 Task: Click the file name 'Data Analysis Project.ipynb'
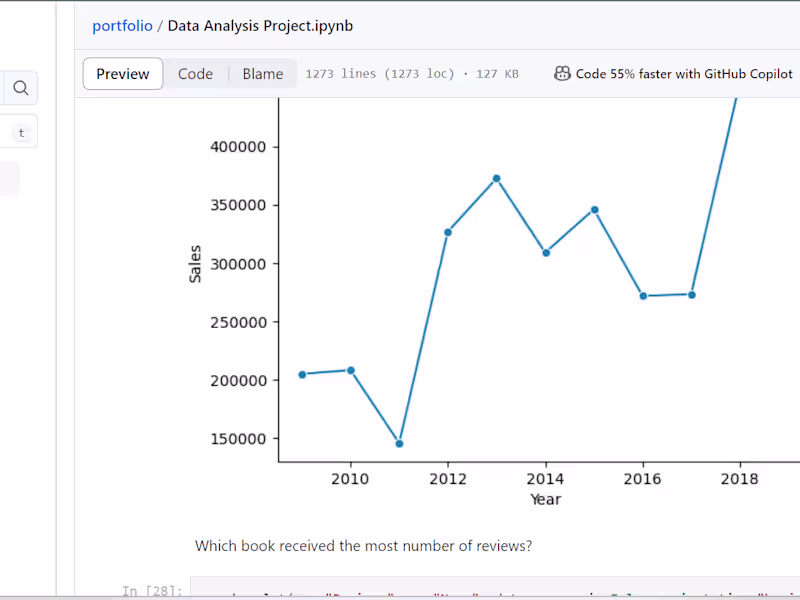(259, 25)
